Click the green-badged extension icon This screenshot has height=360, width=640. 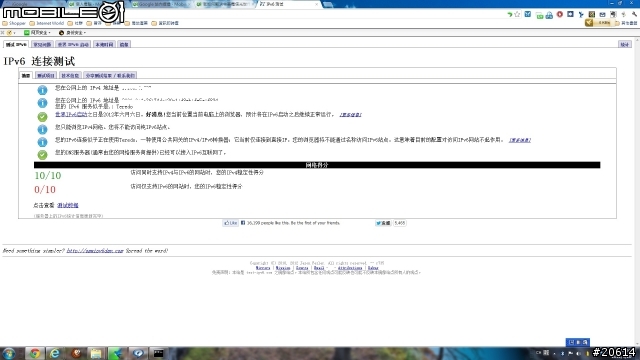coord(539,15)
